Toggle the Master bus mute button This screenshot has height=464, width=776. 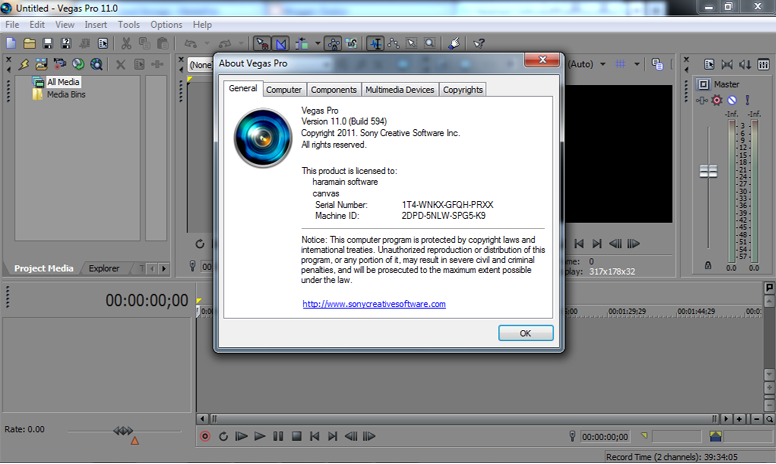(732, 100)
